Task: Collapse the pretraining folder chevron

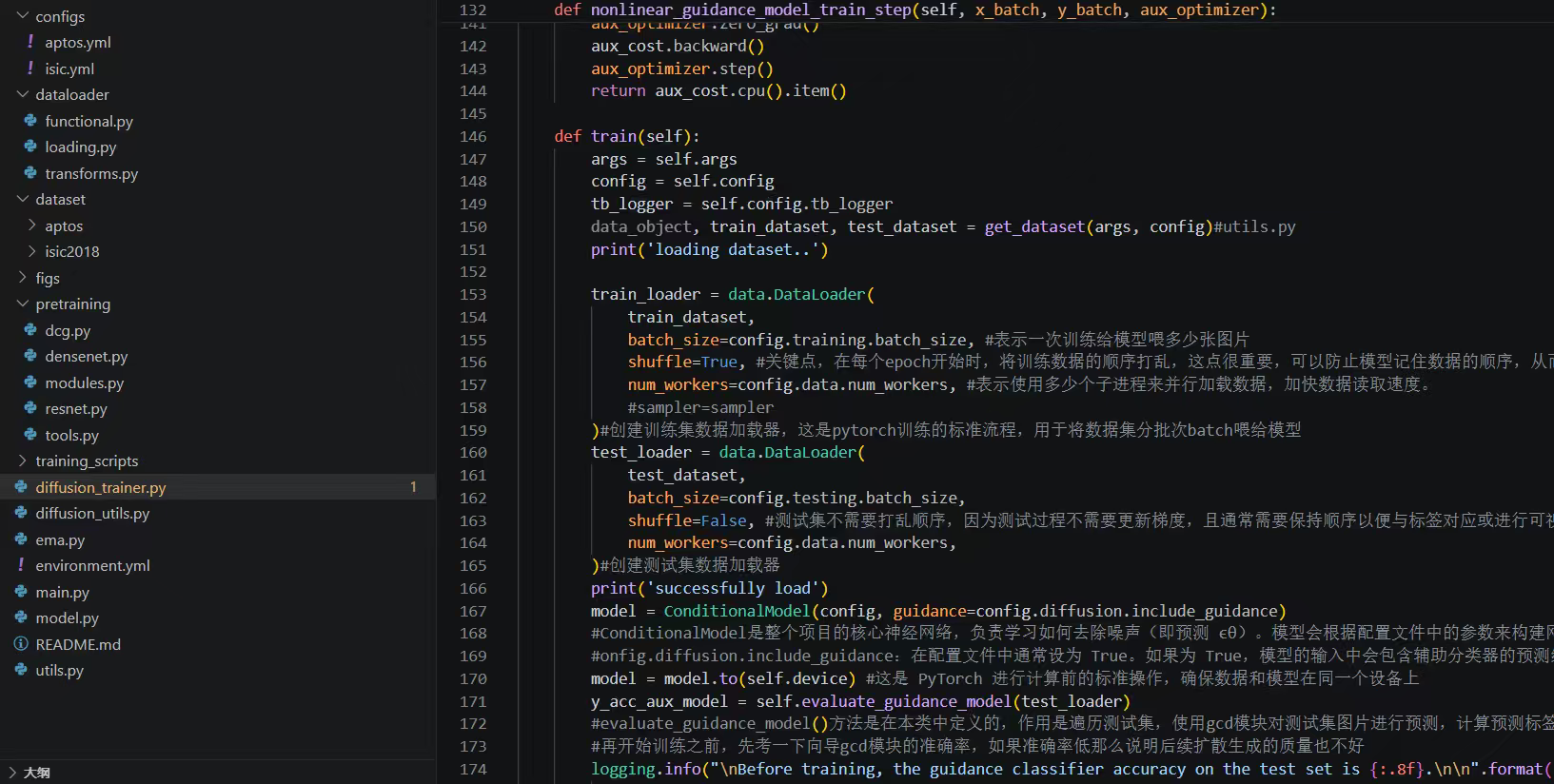Action: [x=22, y=304]
